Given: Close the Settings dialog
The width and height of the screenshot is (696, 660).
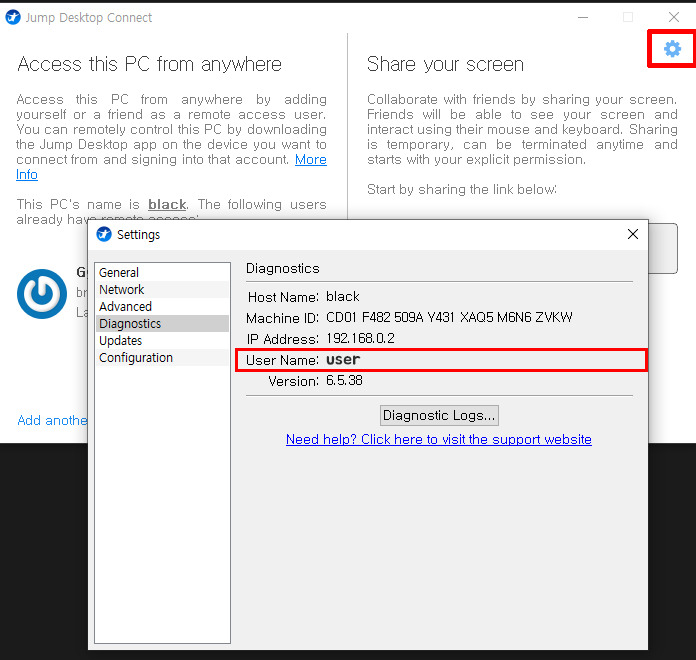Looking at the screenshot, I should (633, 234).
